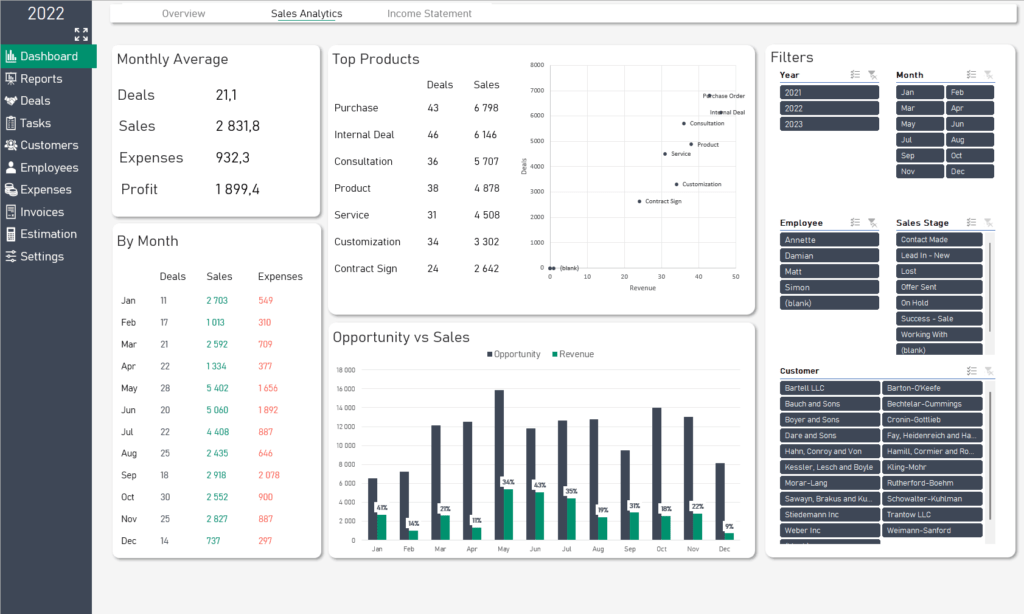Screen dimensions: 1024x614
Task: Select Contact Made in Sales Stage filter
Action: point(939,239)
